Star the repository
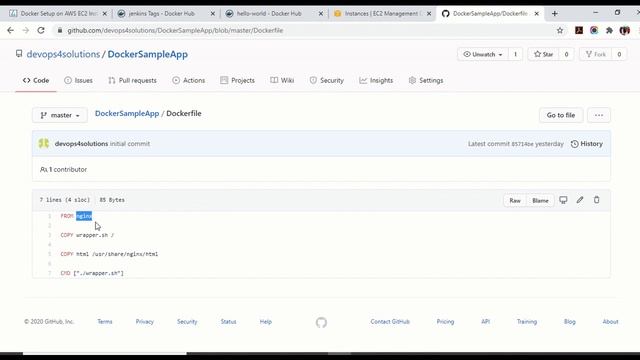This screenshot has height=360, width=640. [544, 54]
